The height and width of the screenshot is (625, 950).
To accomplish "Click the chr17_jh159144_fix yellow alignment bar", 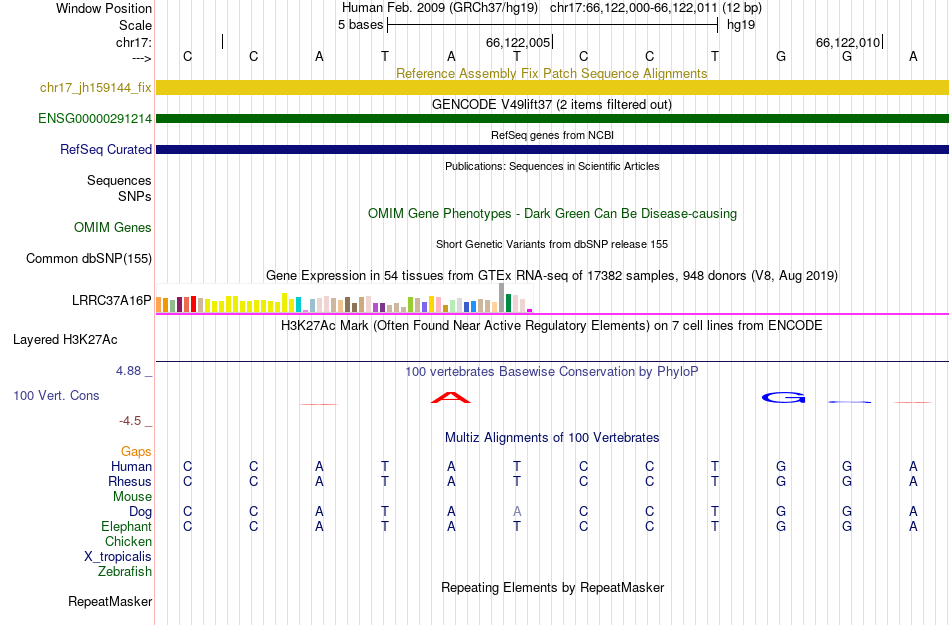I will tap(552, 87).
